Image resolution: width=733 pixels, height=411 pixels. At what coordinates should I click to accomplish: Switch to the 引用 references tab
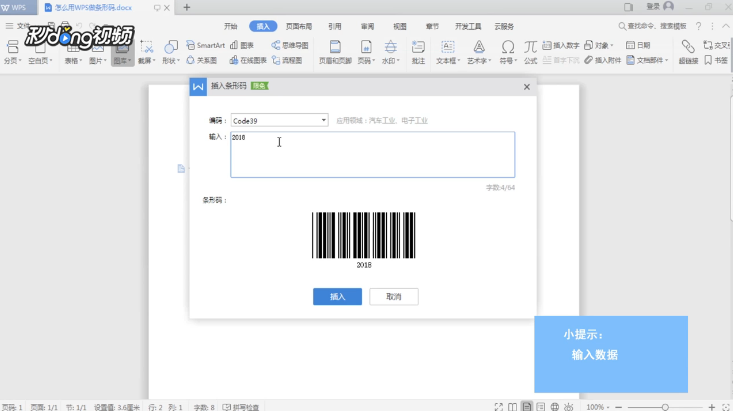coord(335,27)
